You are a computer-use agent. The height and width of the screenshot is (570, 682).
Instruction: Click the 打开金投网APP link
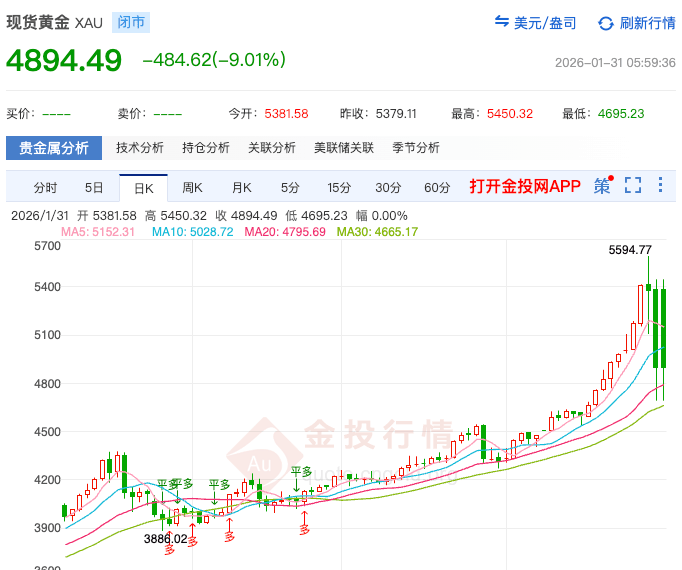tap(525, 187)
